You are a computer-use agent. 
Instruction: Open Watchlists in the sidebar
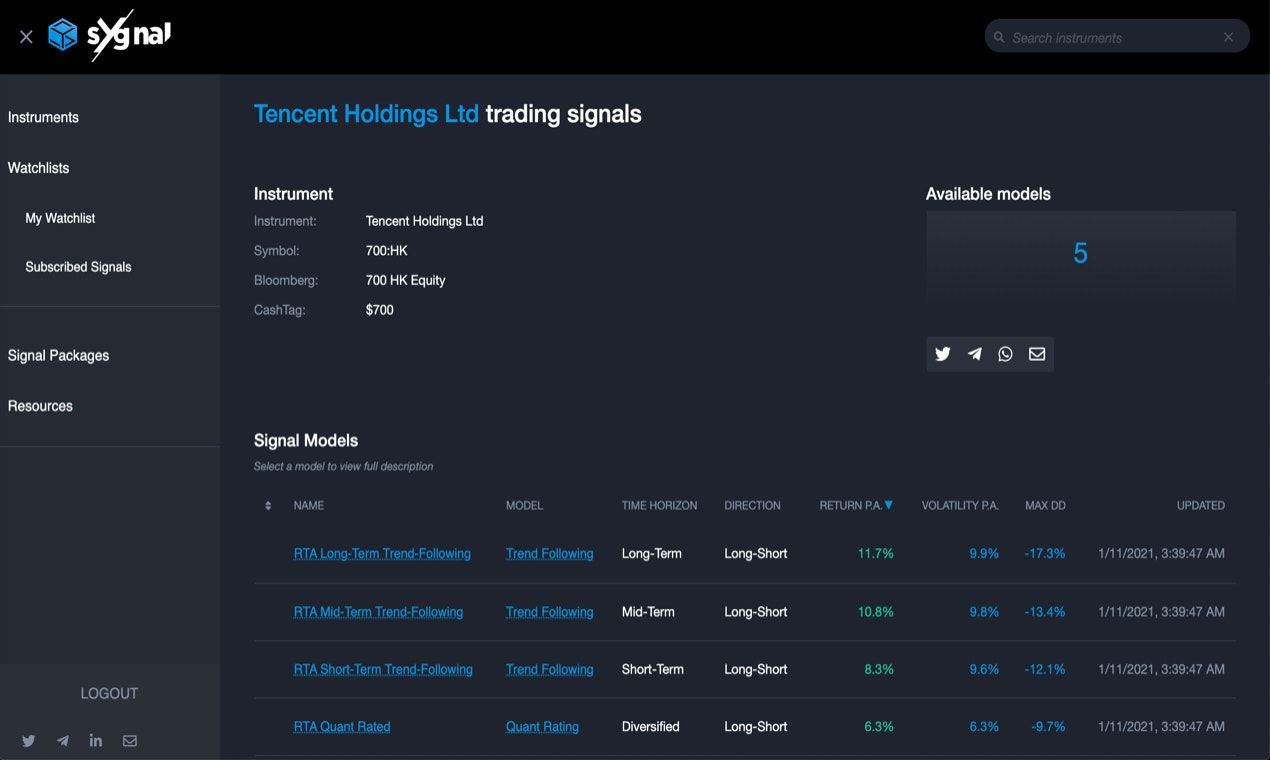[39, 168]
